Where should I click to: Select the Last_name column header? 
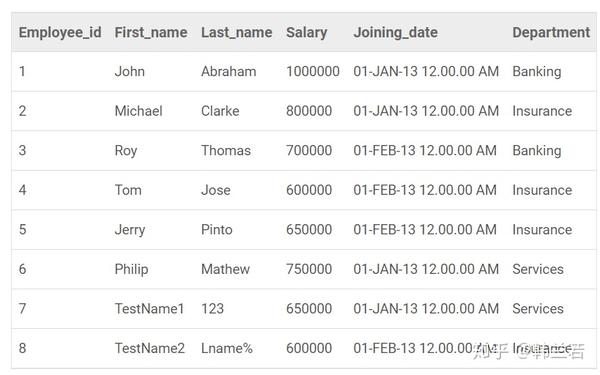pyautogui.click(x=236, y=33)
